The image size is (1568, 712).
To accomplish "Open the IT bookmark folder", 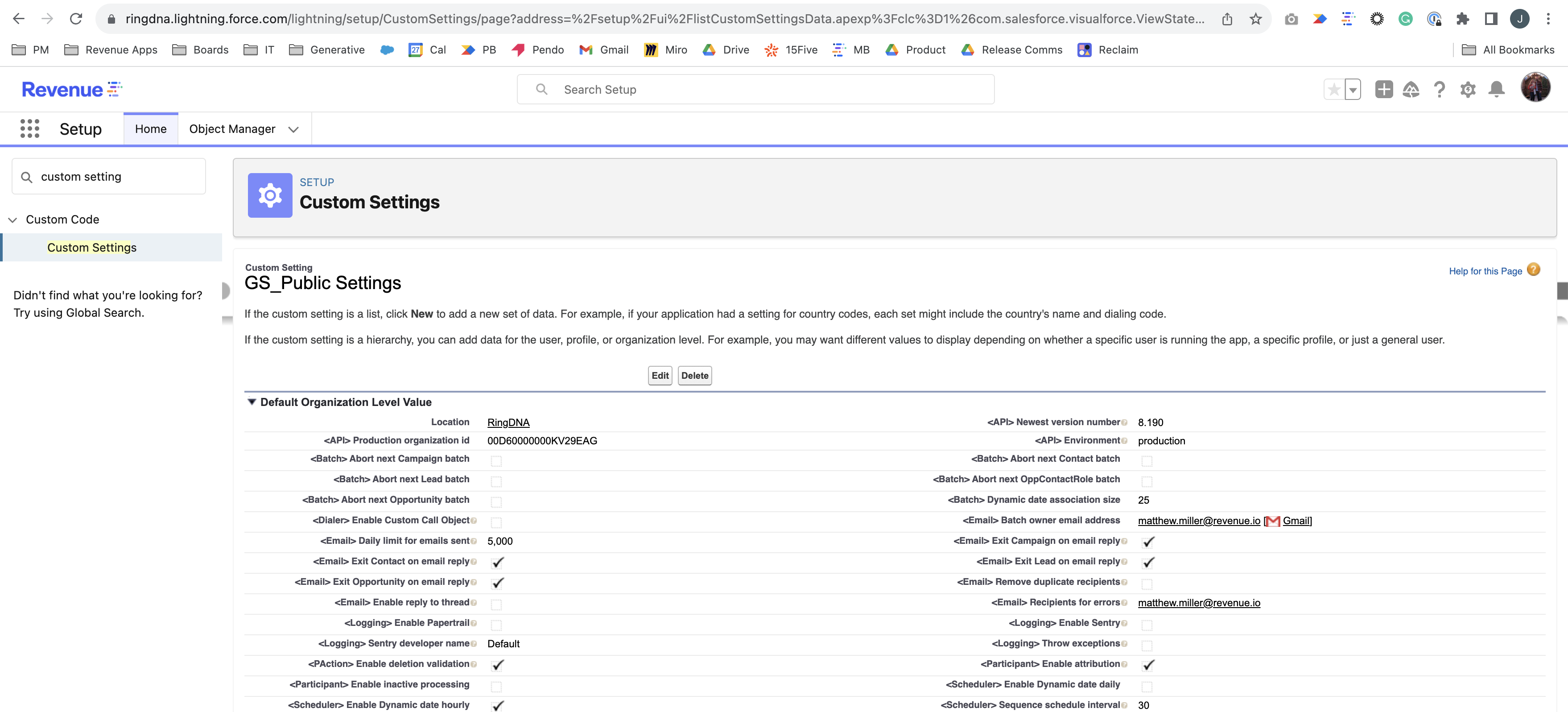I will (259, 50).
